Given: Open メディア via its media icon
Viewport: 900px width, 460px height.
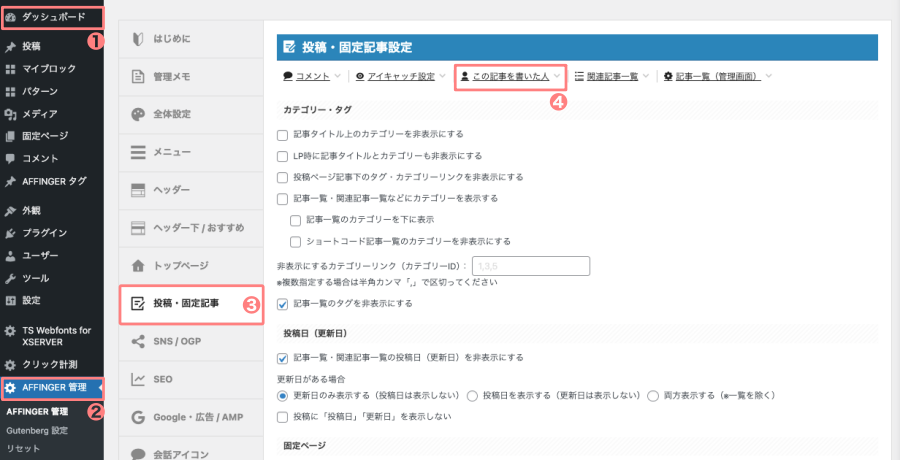Looking at the screenshot, I should click(11, 114).
